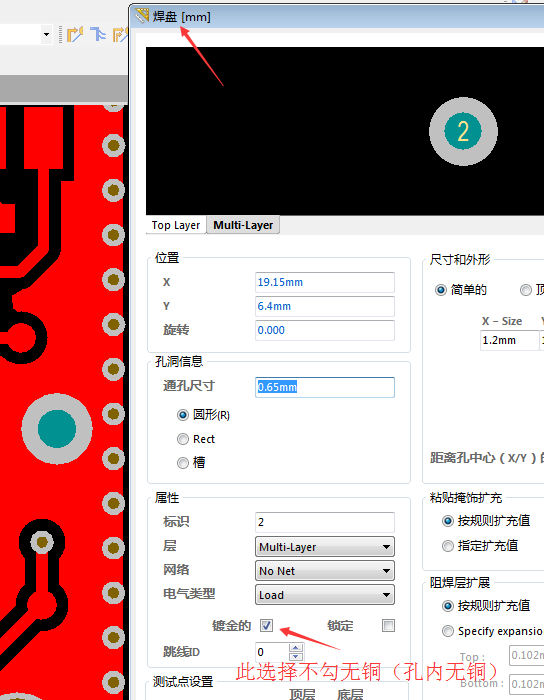This screenshot has width=544, height=700.
Task: Switch to the Multi-Layer tab
Action: (243, 225)
